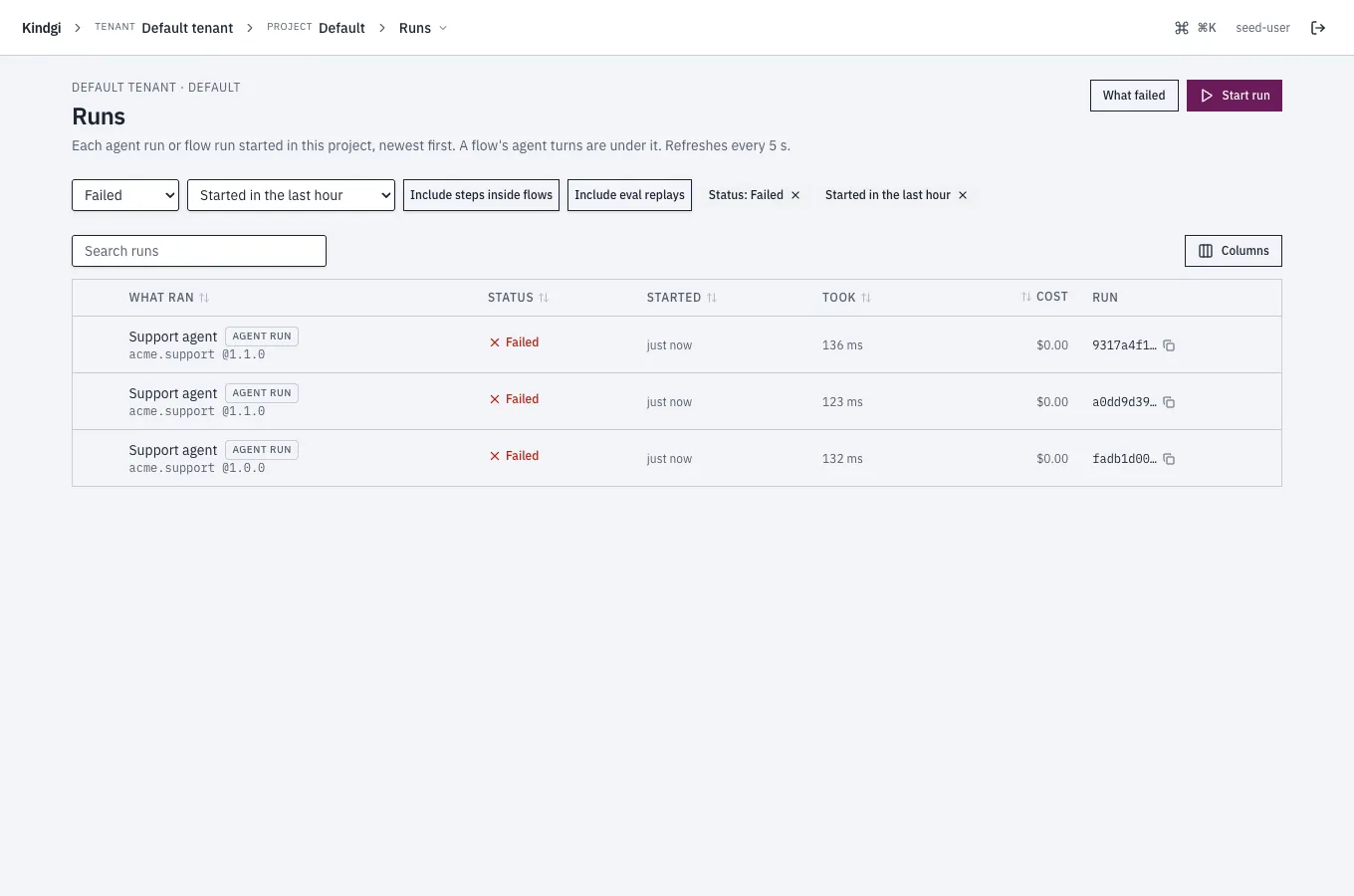Copy run ID a0dd9d39

click(x=1170, y=402)
